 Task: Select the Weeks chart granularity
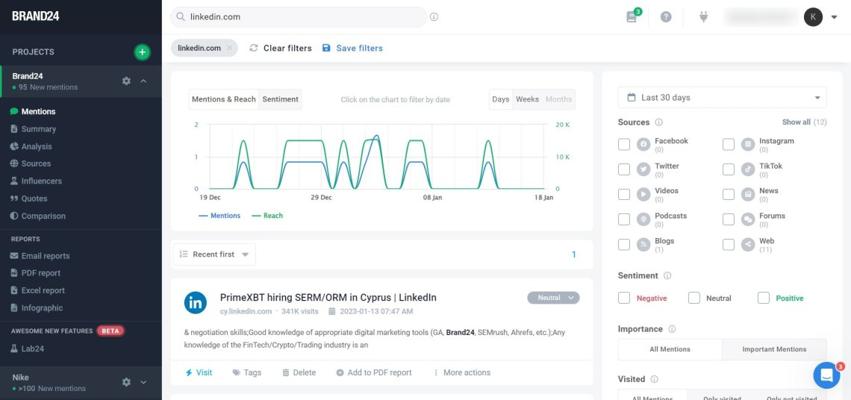click(x=527, y=99)
